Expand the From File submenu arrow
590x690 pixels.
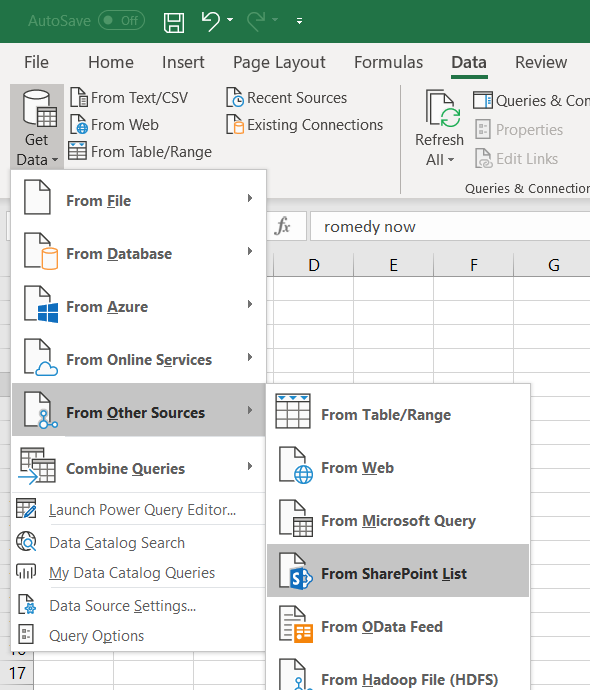[x=250, y=198]
